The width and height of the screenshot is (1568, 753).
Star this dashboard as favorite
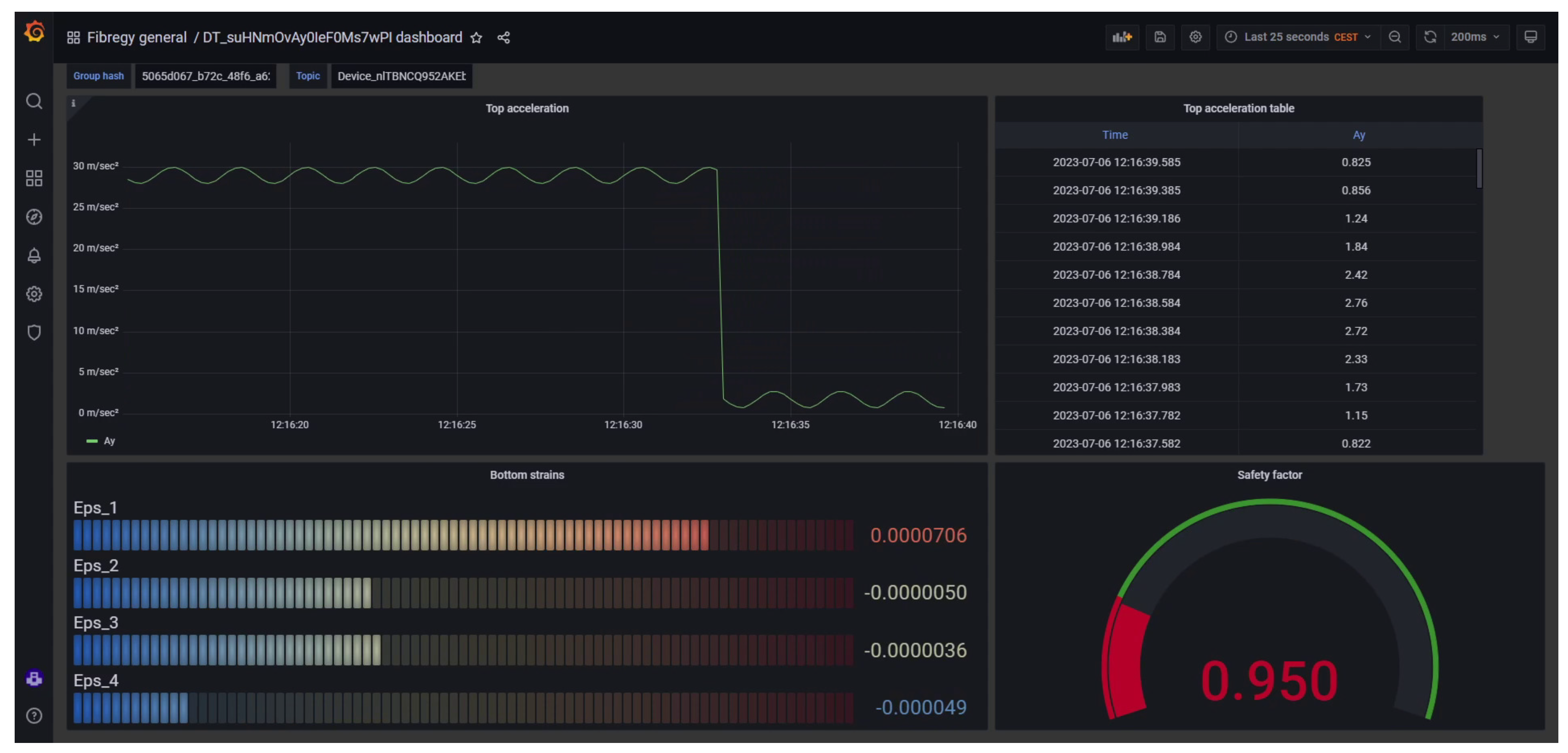(x=476, y=38)
